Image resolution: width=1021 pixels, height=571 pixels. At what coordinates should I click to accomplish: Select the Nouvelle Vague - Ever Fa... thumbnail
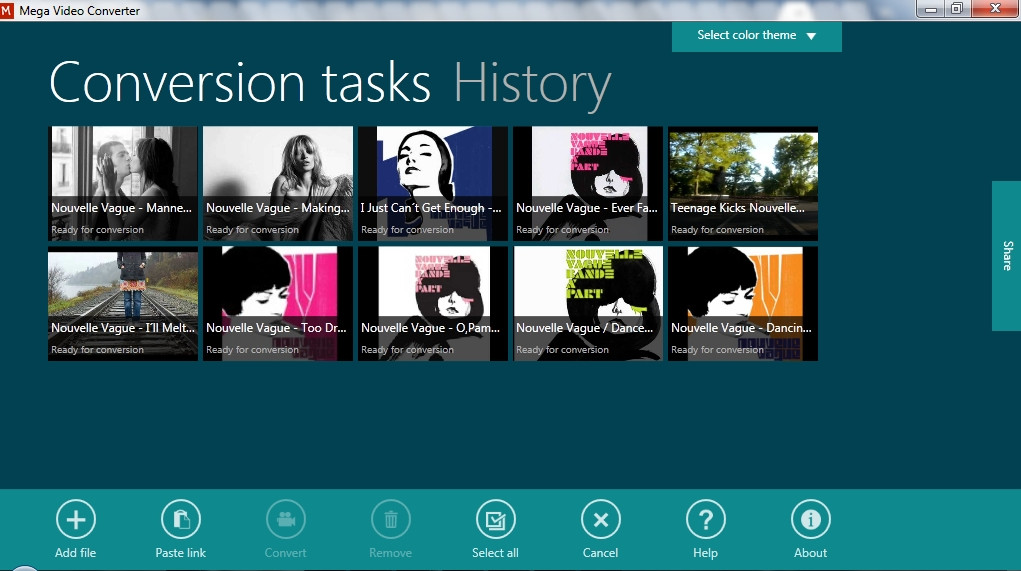click(588, 184)
